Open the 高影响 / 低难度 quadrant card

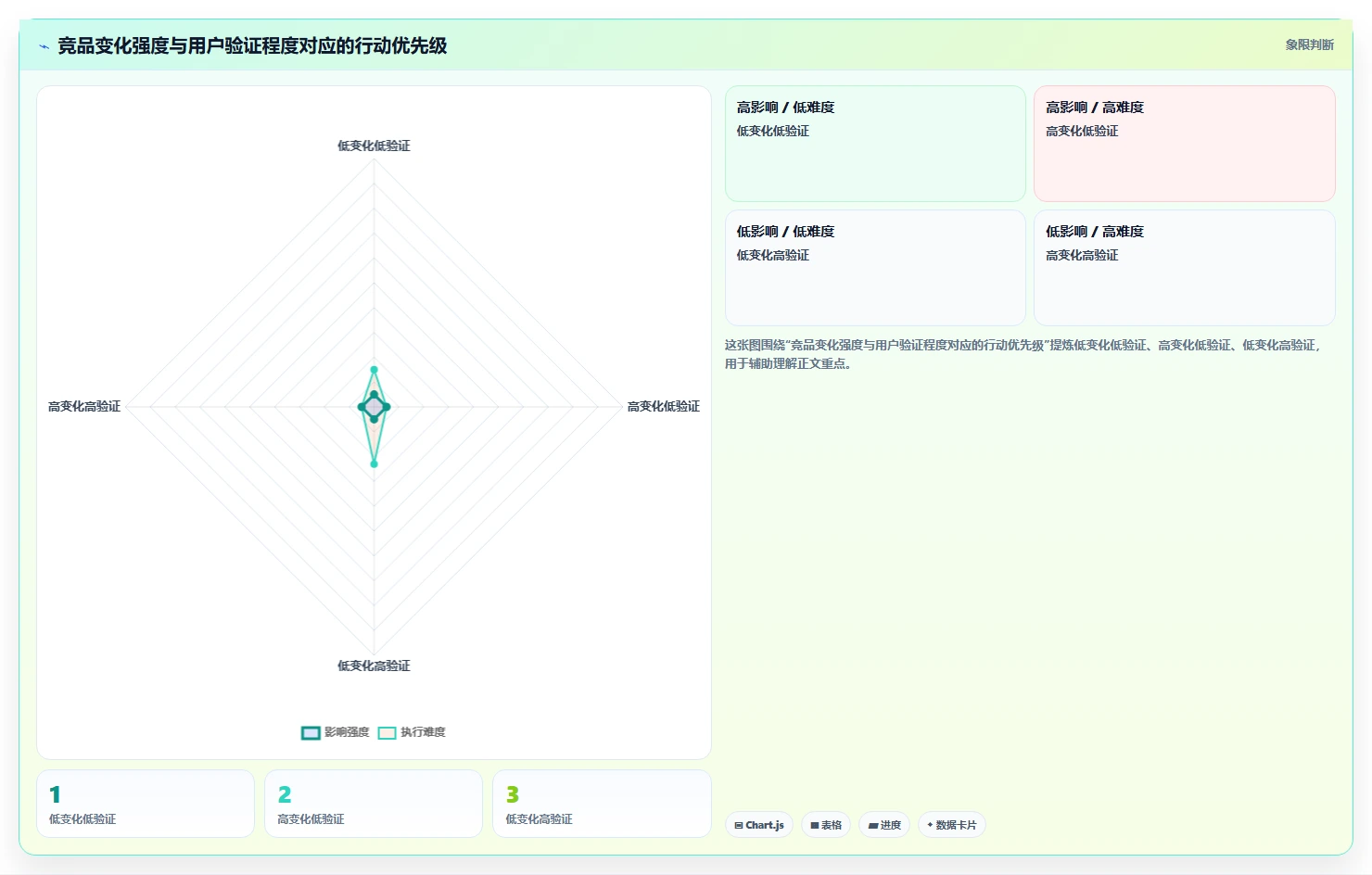click(x=875, y=144)
